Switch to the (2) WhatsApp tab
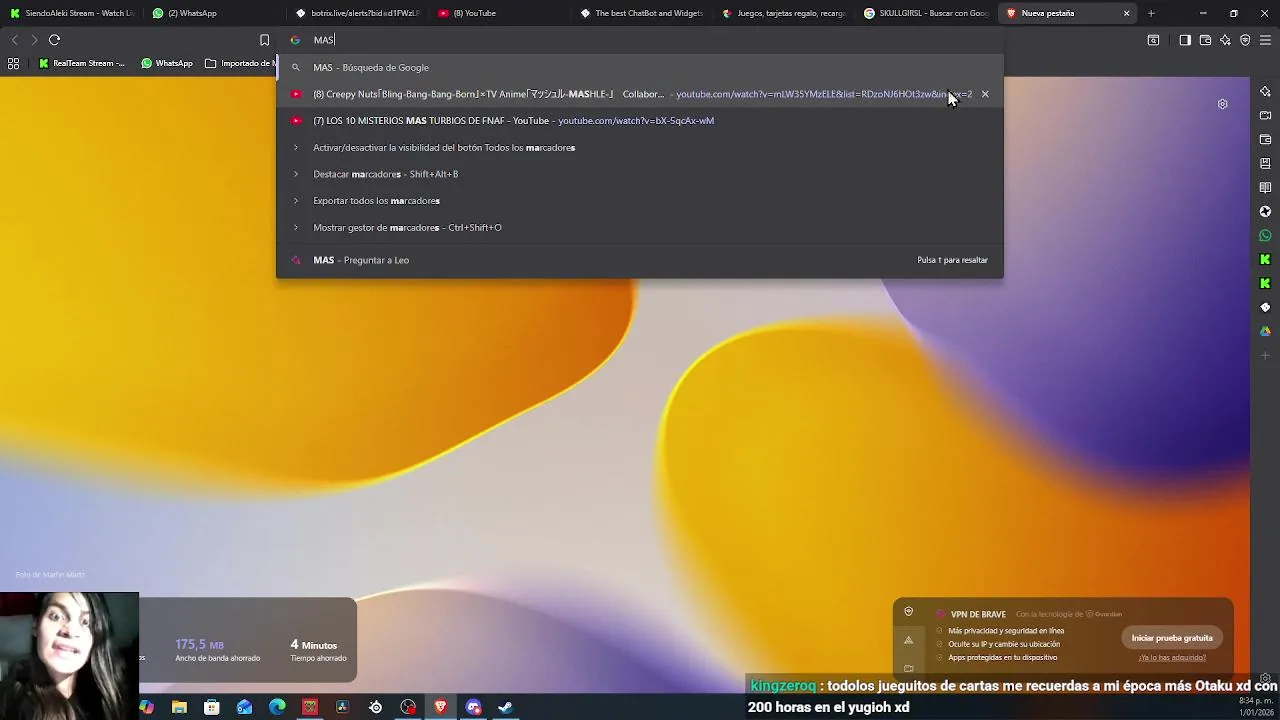1280x720 pixels. [x=214, y=13]
